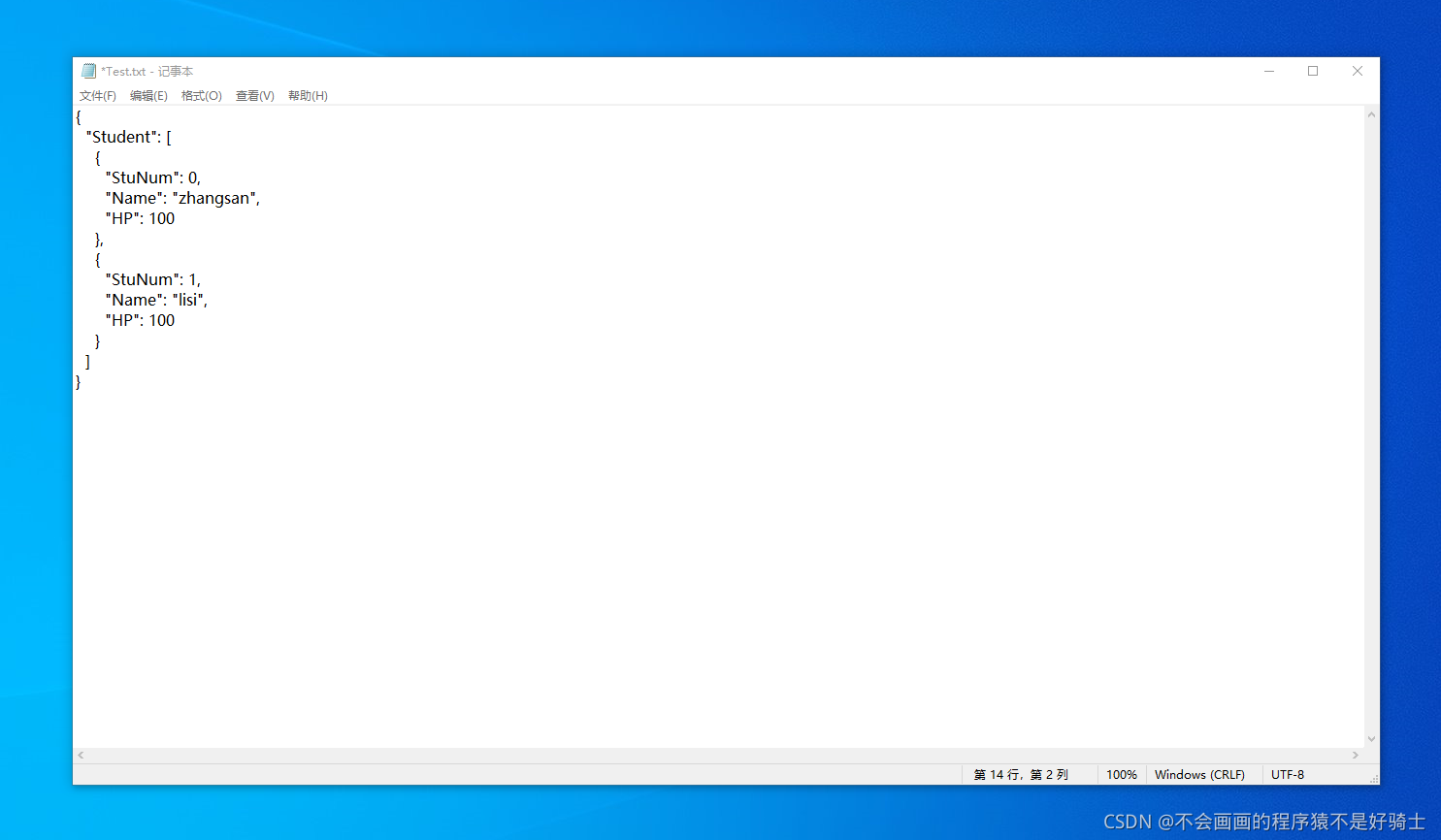The image size is (1441, 840).
Task: Click the up arrow on the vertical scrollbar
Action: click(x=1371, y=113)
